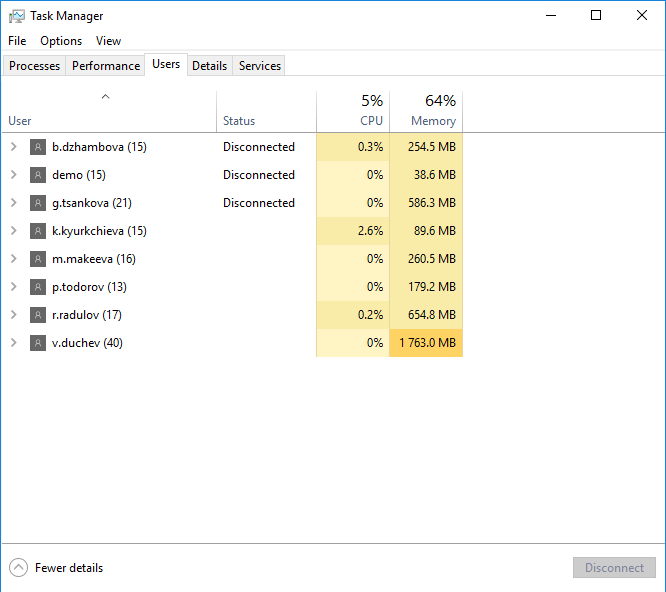Click the user icon beside k.kyurkchieva
Screen dimensions: 666x592
click(x=38, y=231)
